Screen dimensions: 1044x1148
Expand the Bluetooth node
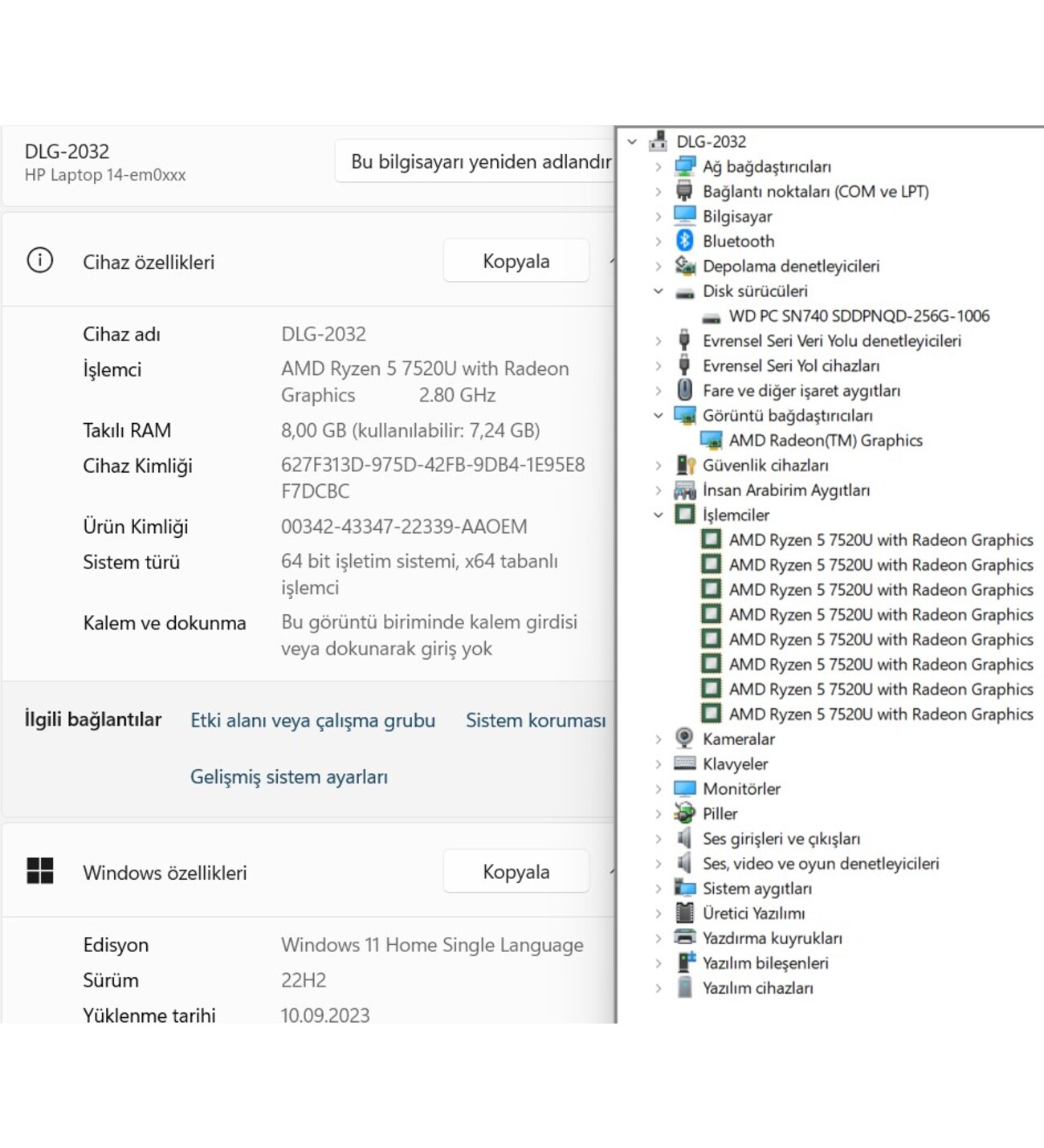[659, 242]
